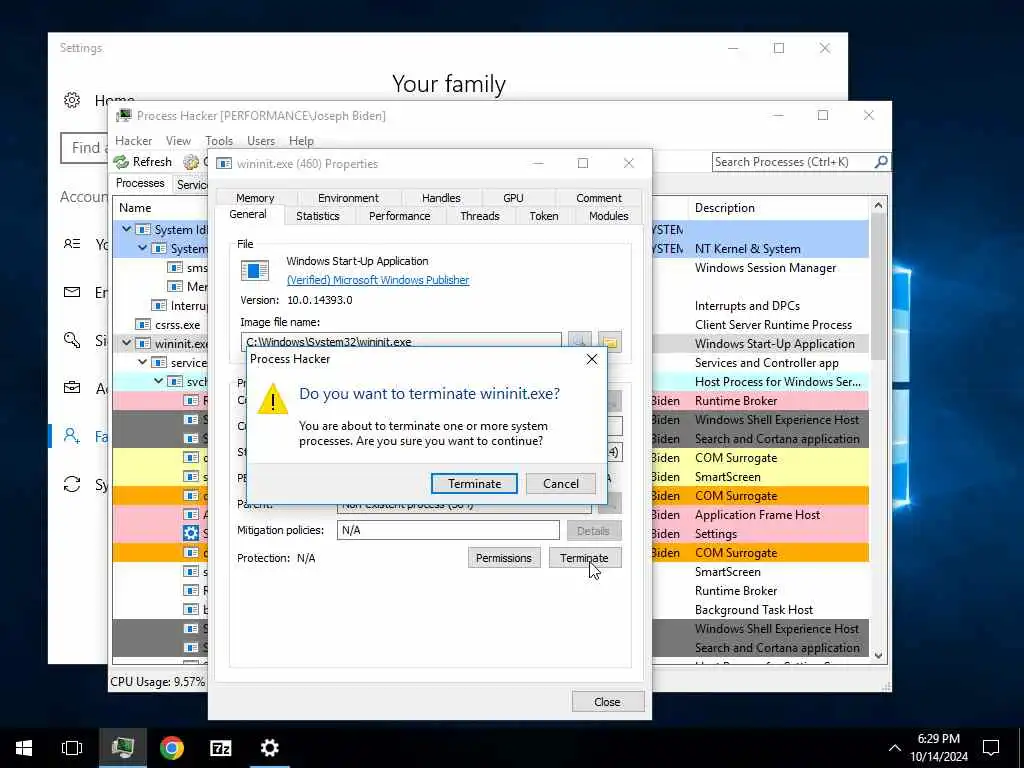Viewport: 1024px width, 768px height.
Task: Open the Action Center notifications icon
Action: tap(991, 748)
